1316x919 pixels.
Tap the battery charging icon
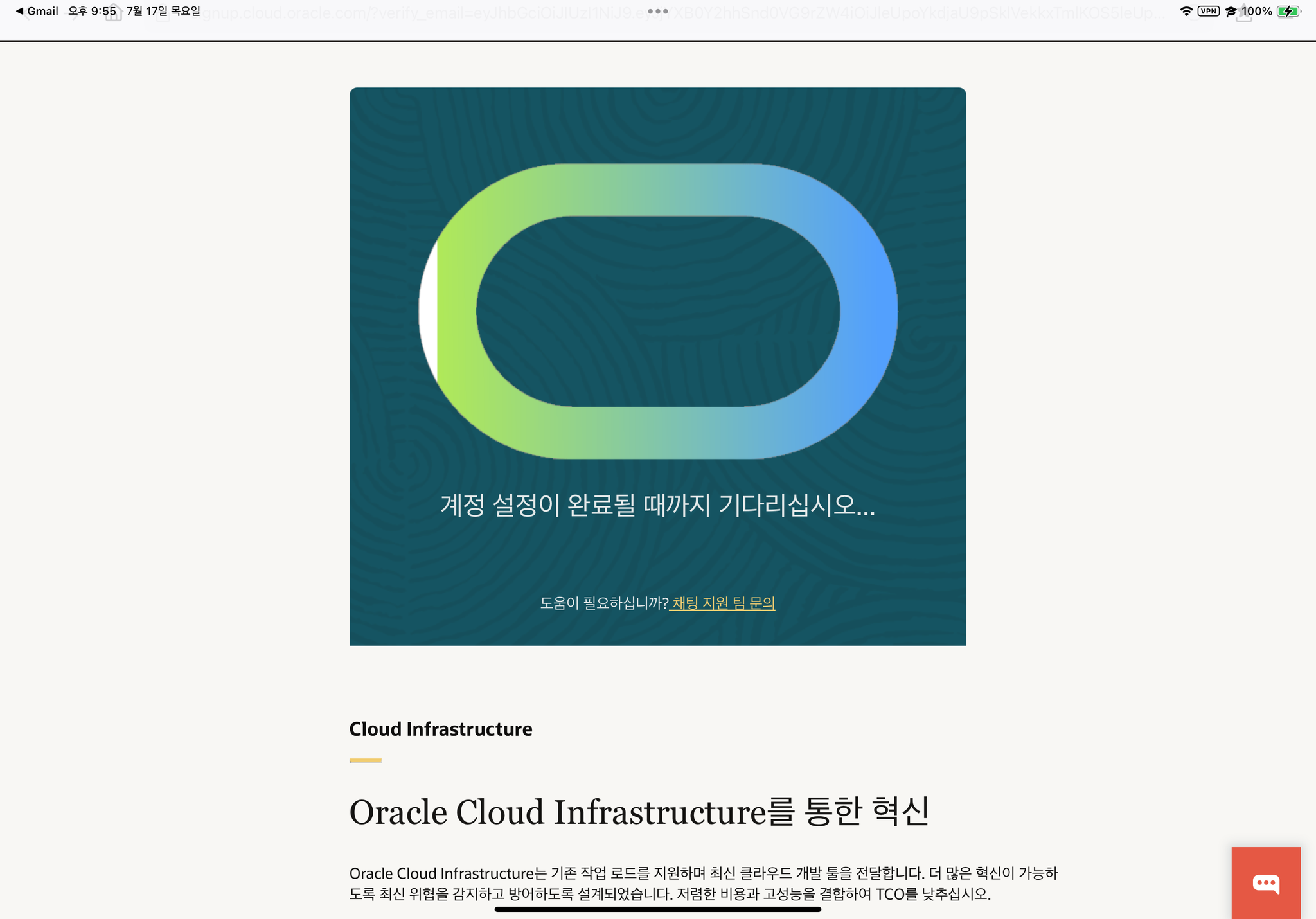tap(1288, 11)
